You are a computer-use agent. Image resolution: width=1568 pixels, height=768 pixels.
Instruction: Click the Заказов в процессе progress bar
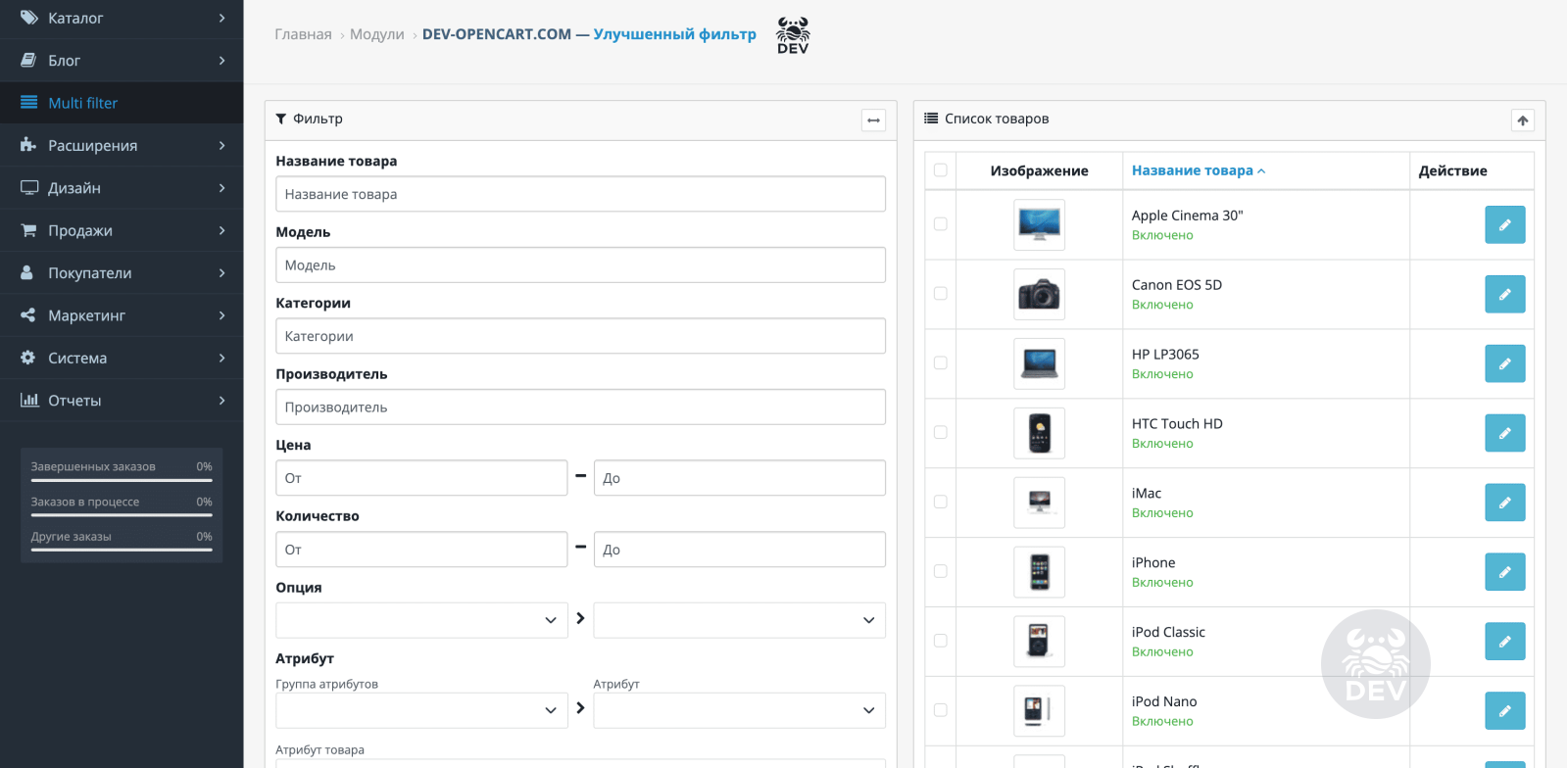(x=122, y=515)
